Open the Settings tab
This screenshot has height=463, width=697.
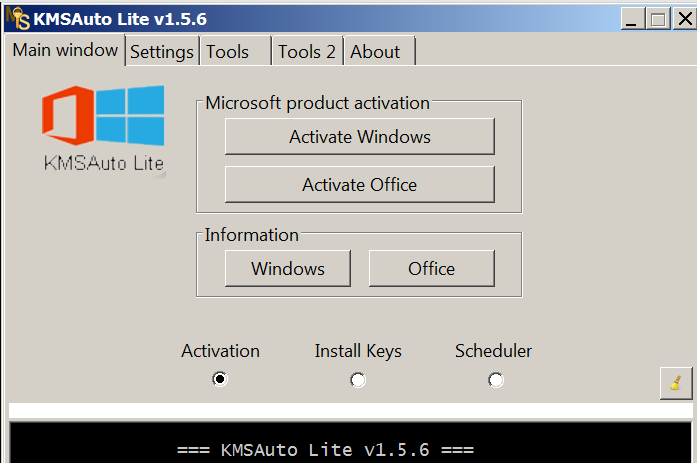coord(162,52)
